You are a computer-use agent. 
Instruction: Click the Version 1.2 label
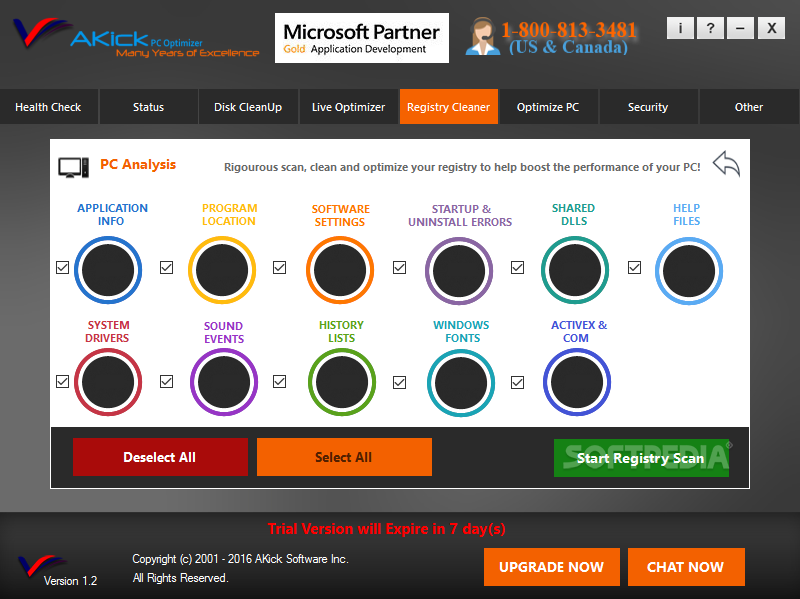(70, 581)
